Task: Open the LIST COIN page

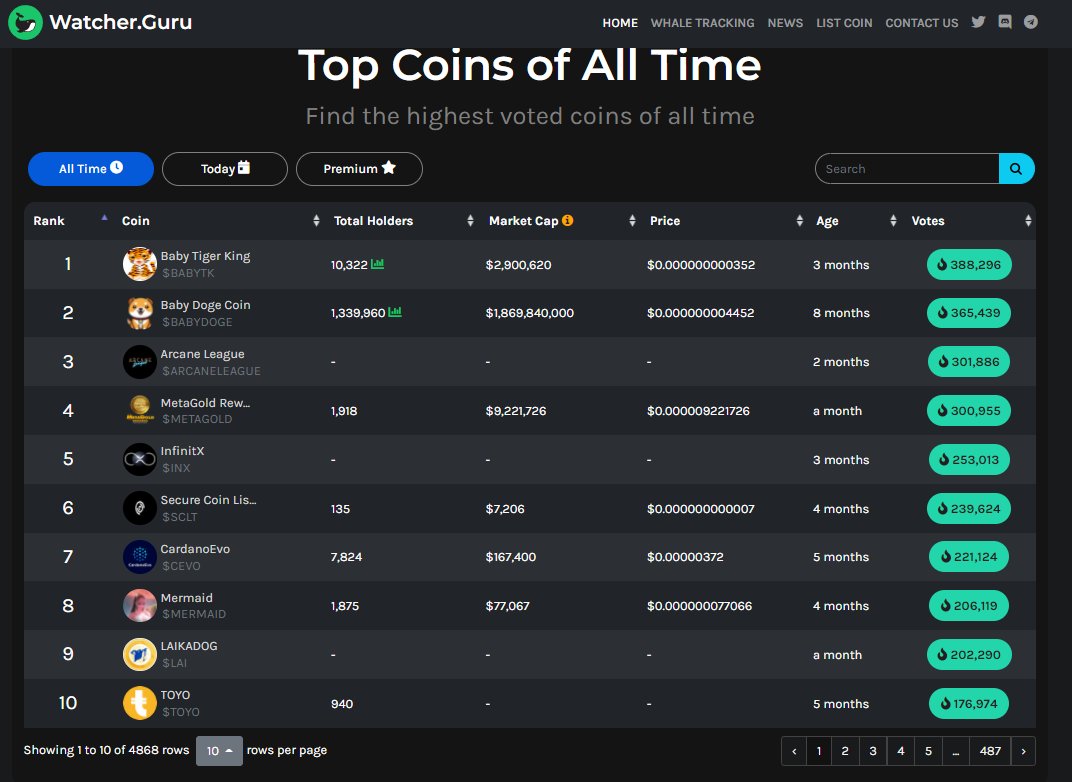Action: (844, 23)
